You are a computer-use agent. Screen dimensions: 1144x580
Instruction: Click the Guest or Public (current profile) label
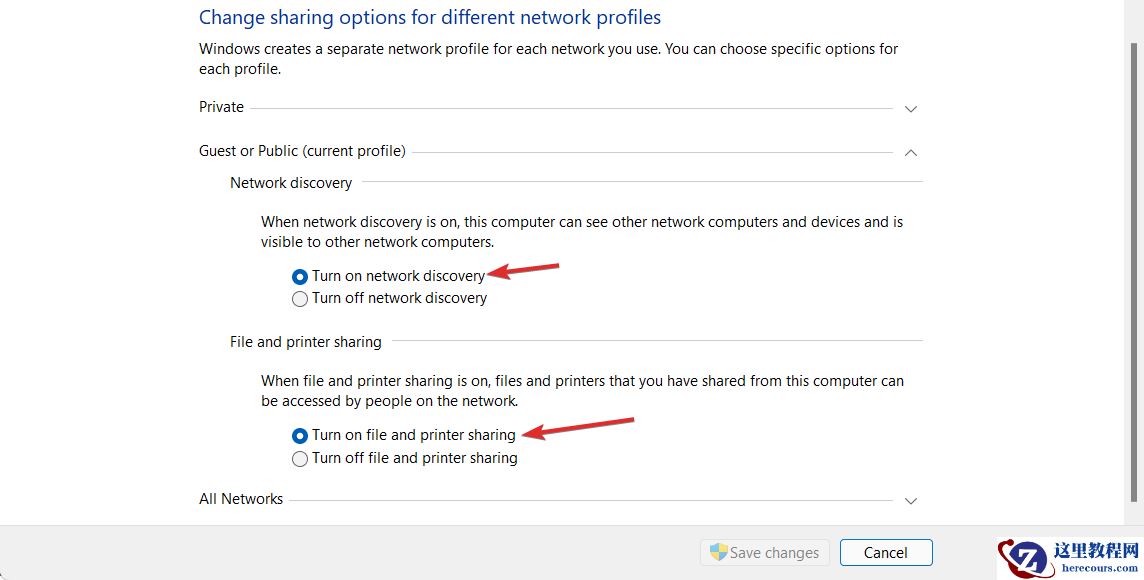pyautogui.click(x=302, y=151)
